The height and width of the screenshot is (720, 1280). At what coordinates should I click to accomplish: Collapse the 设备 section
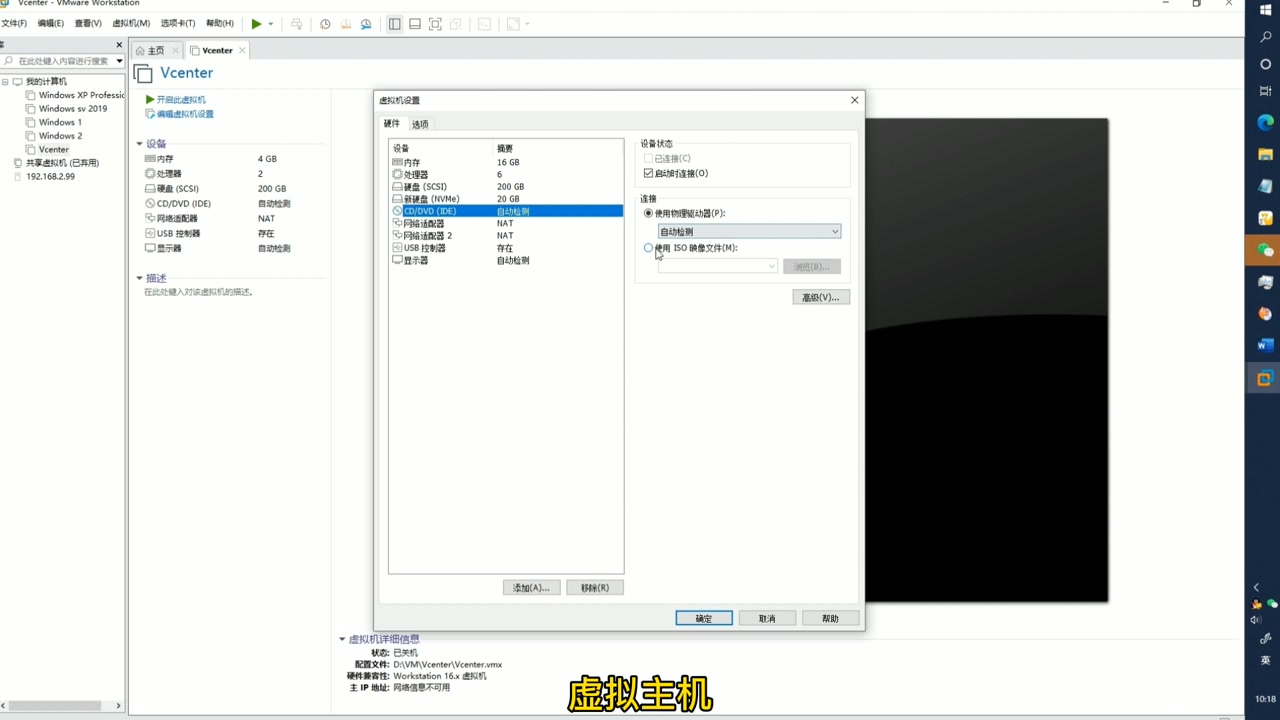tap(140, 144)
